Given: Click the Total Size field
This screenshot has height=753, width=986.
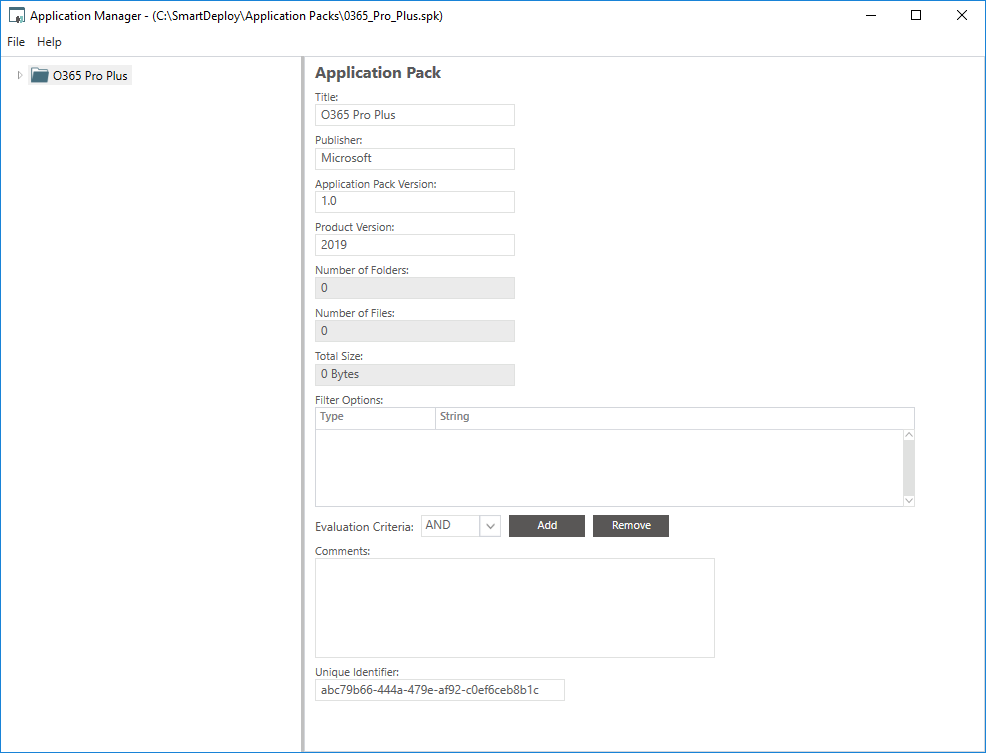Looking at the screenshot, I should [x=414, y=374].
